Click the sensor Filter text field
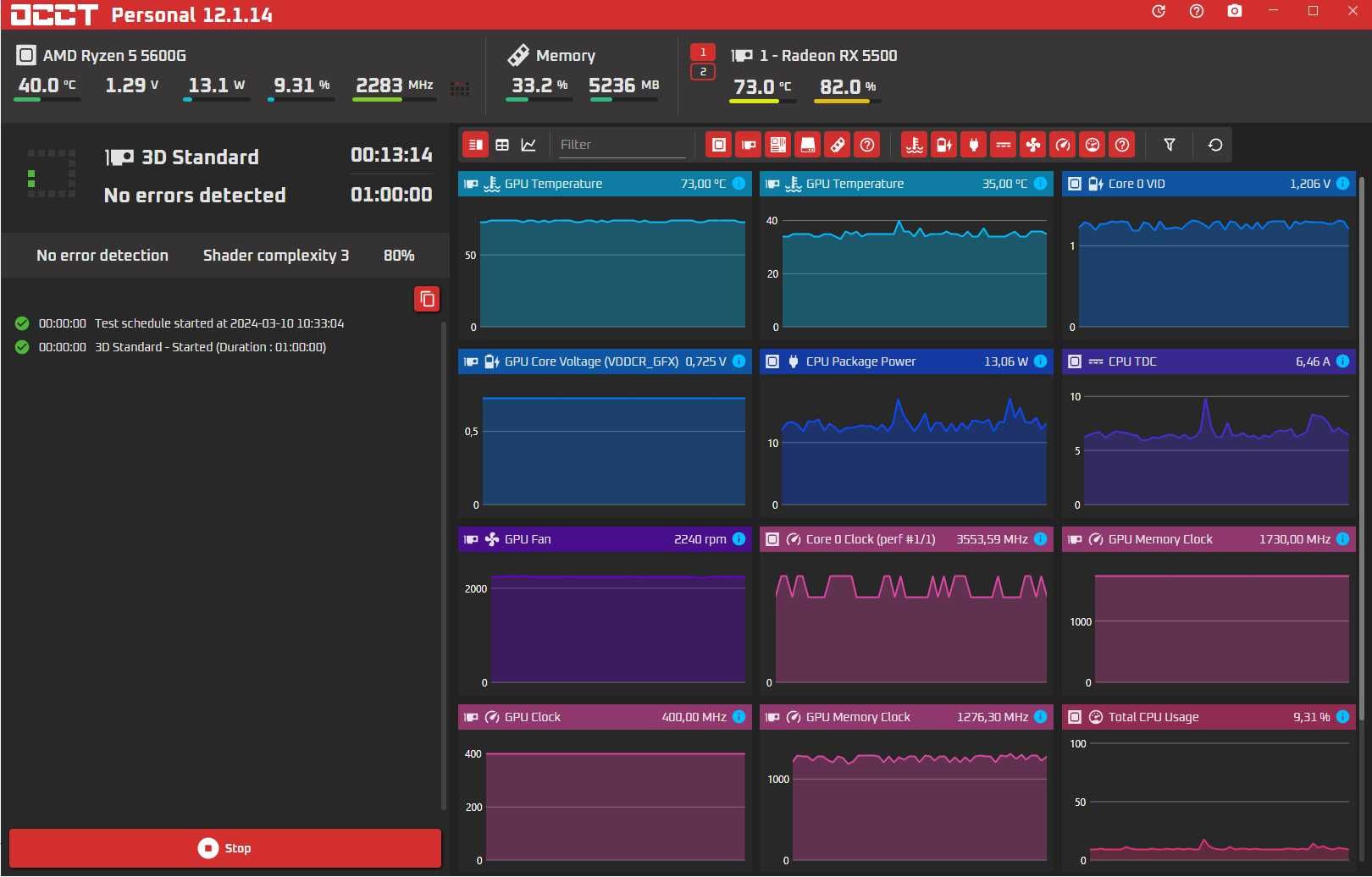The width and height of the screenshot is (1372, 877). click(x=622, y=145)
